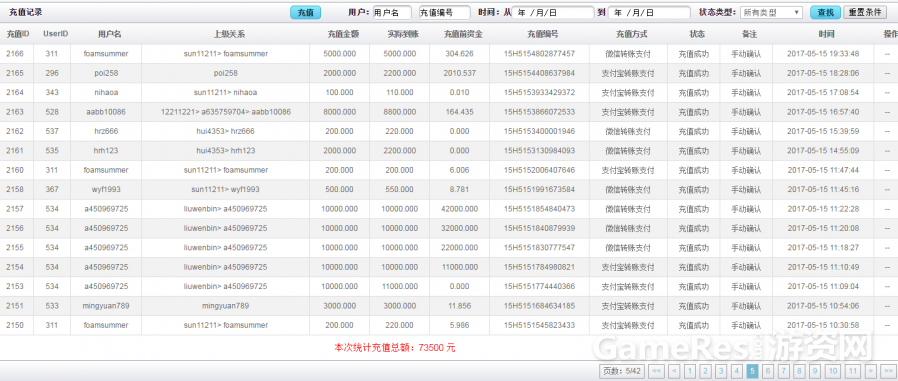This screenshot has width=898, height=381.
Task: Click the 充值ID column header
Action: pyautogui.click(x=17, y=34)
